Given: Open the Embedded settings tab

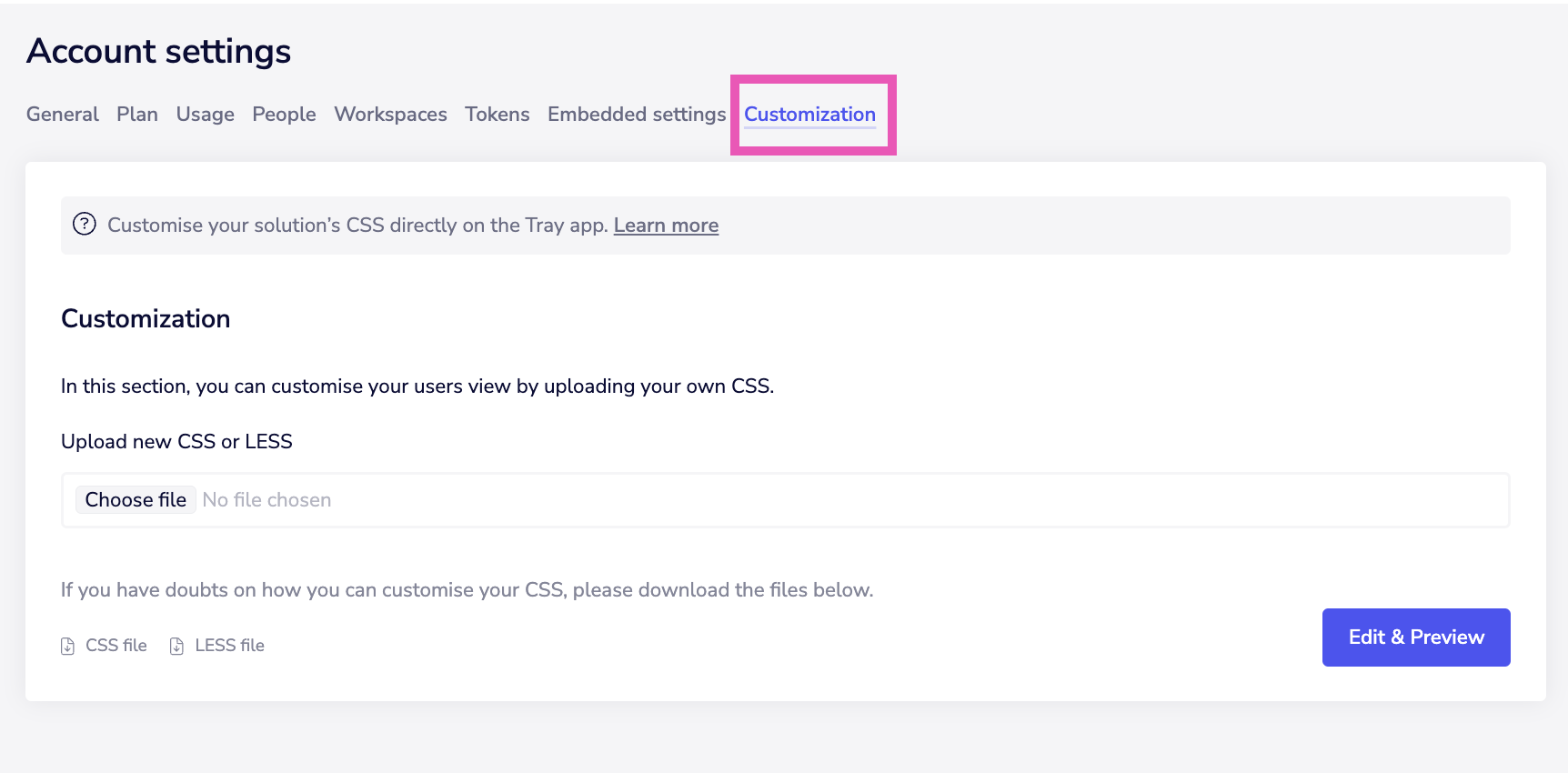Looking at the screenshot, I should click(x=637, y=115).
